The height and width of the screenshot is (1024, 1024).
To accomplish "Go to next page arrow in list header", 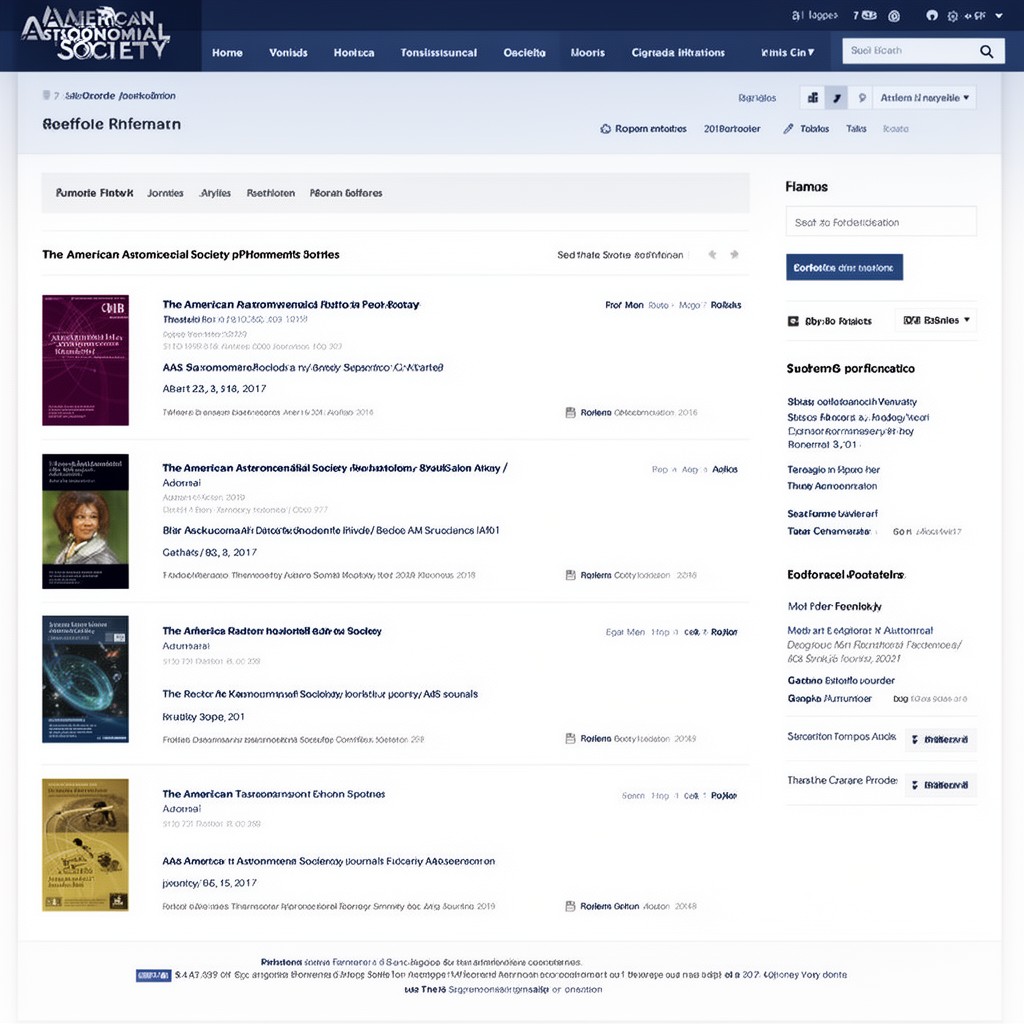I will click(x=735, y=255).
